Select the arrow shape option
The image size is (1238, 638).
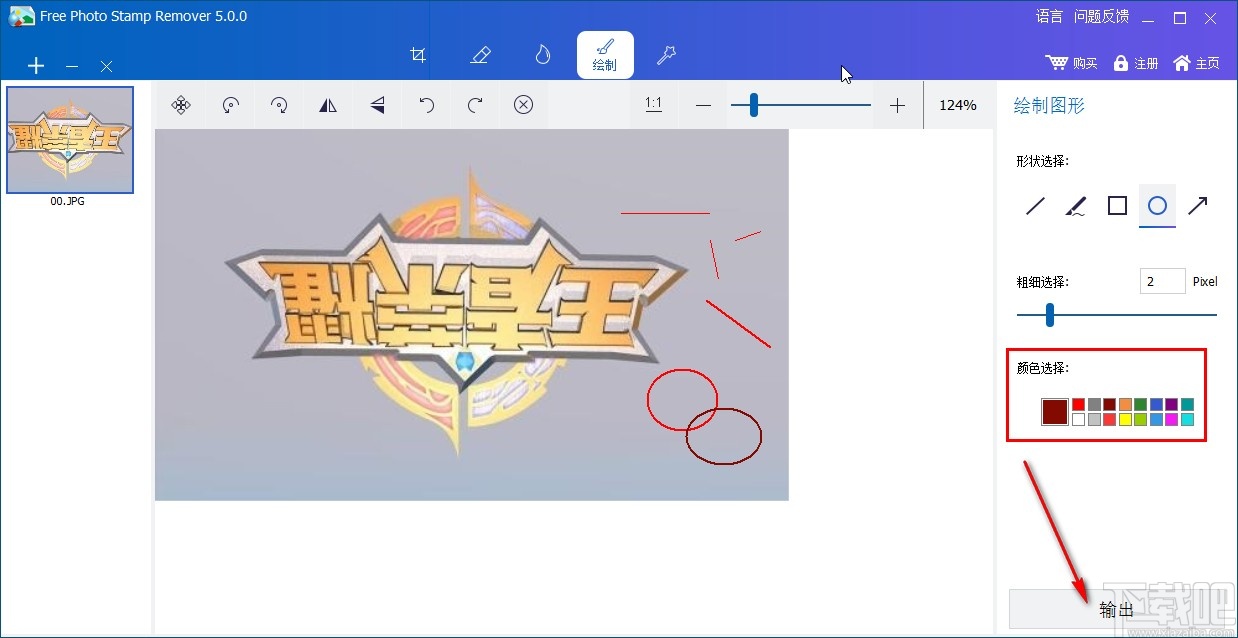coord(1197,205)
